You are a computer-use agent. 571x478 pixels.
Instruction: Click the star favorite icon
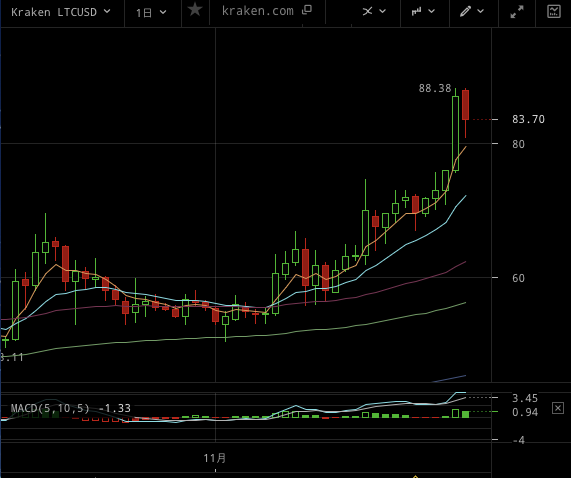pyautogui.click(x=195, y=10)
